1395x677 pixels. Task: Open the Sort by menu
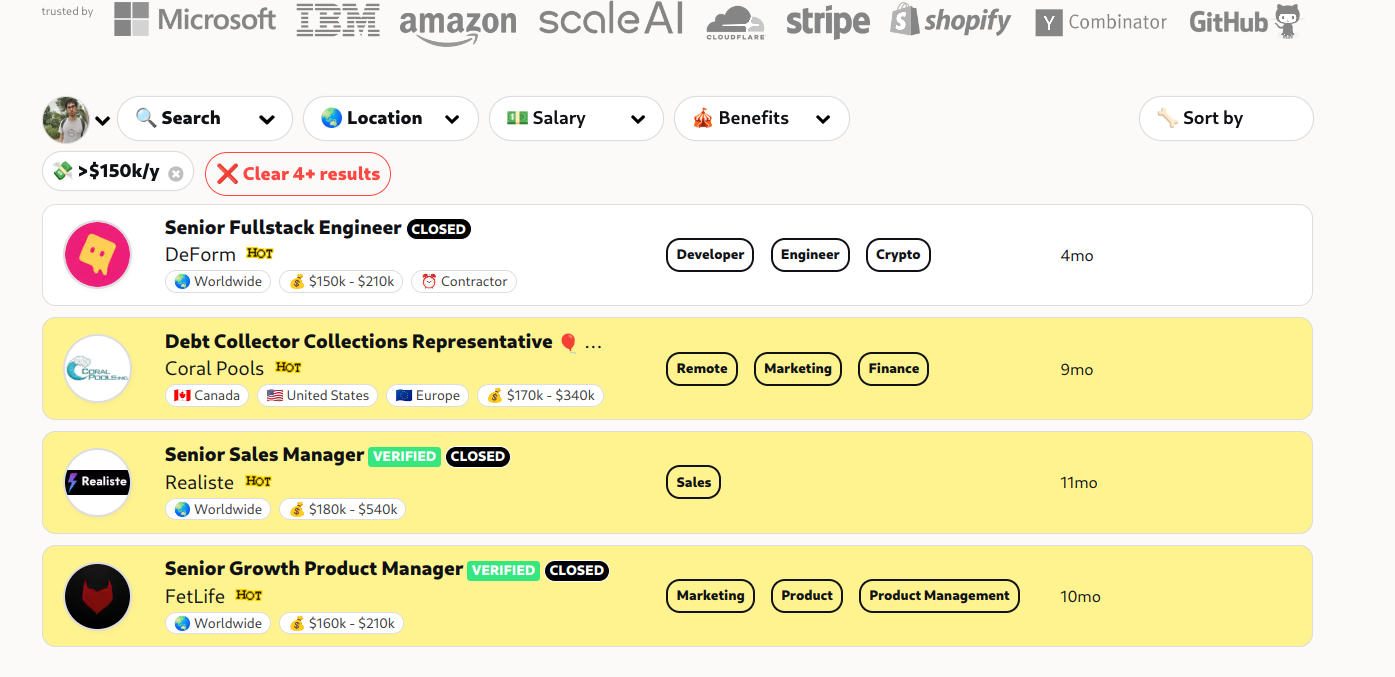[1225, 119]
